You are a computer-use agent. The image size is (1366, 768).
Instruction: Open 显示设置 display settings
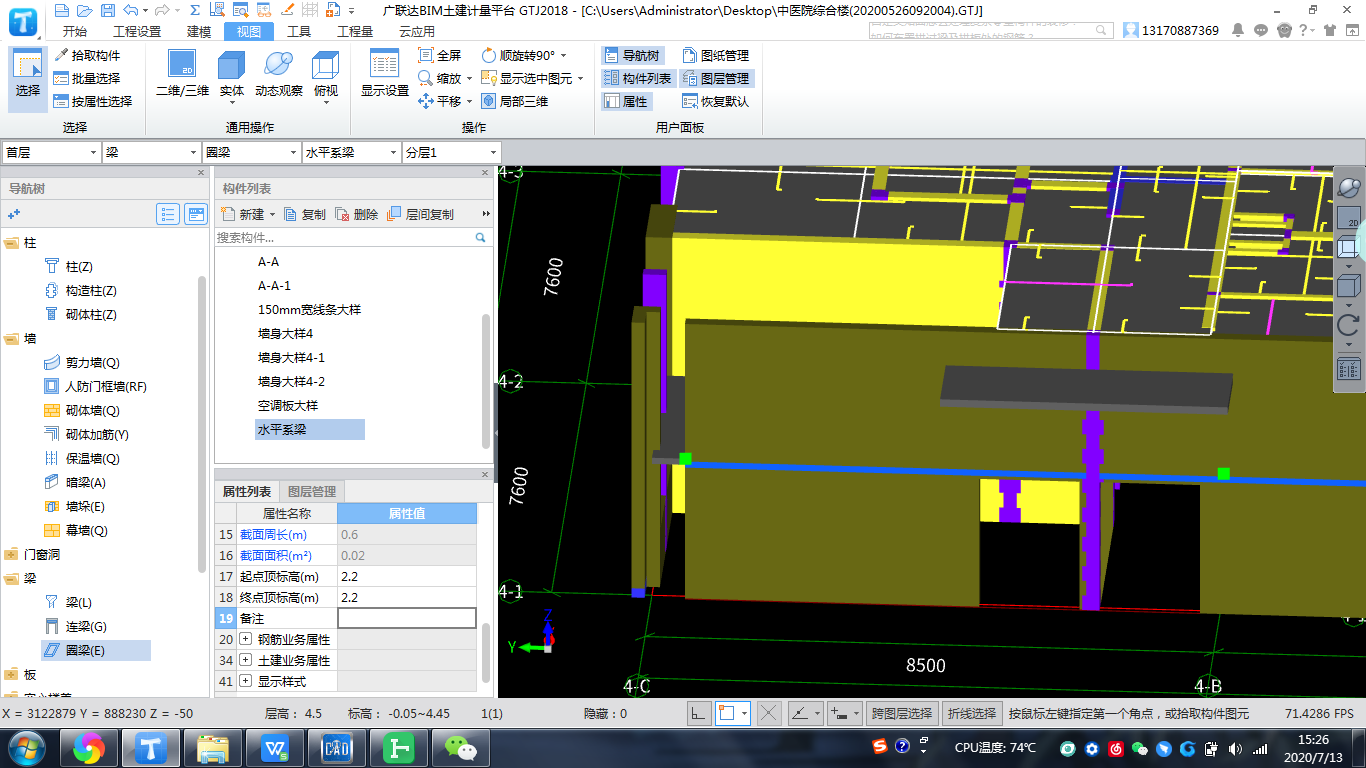pos(385,76)
